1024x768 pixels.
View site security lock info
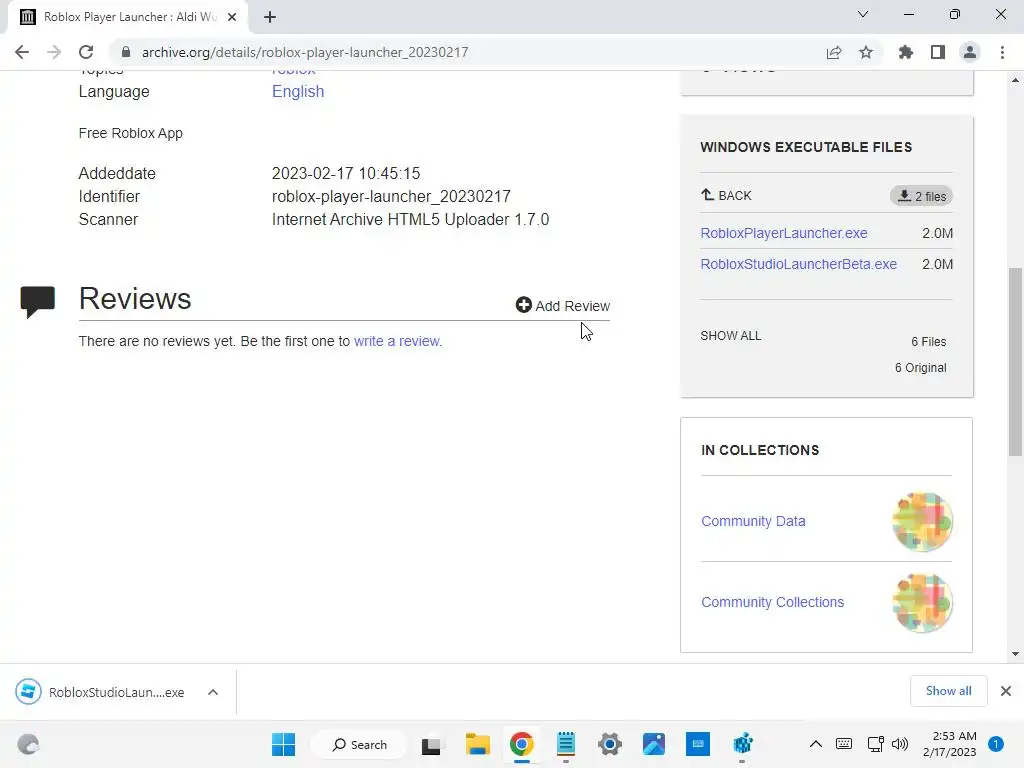[126, 52]
